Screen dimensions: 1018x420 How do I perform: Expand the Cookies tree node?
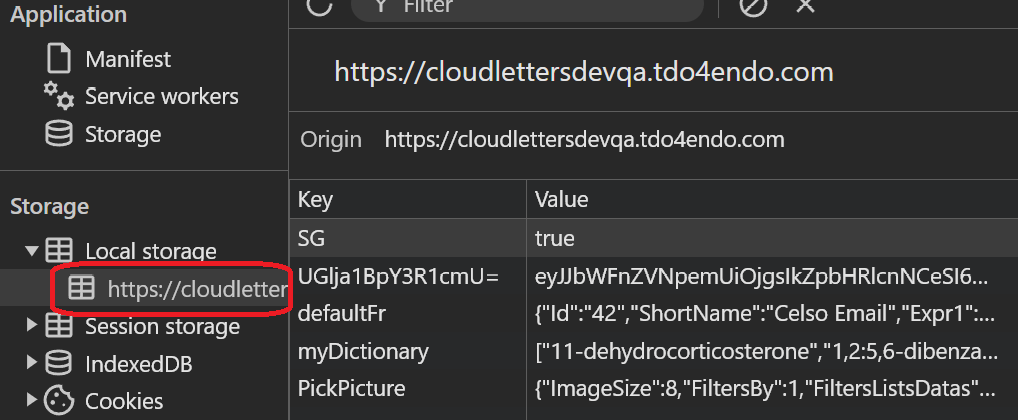pyautogui.click(x=32, y=401)
